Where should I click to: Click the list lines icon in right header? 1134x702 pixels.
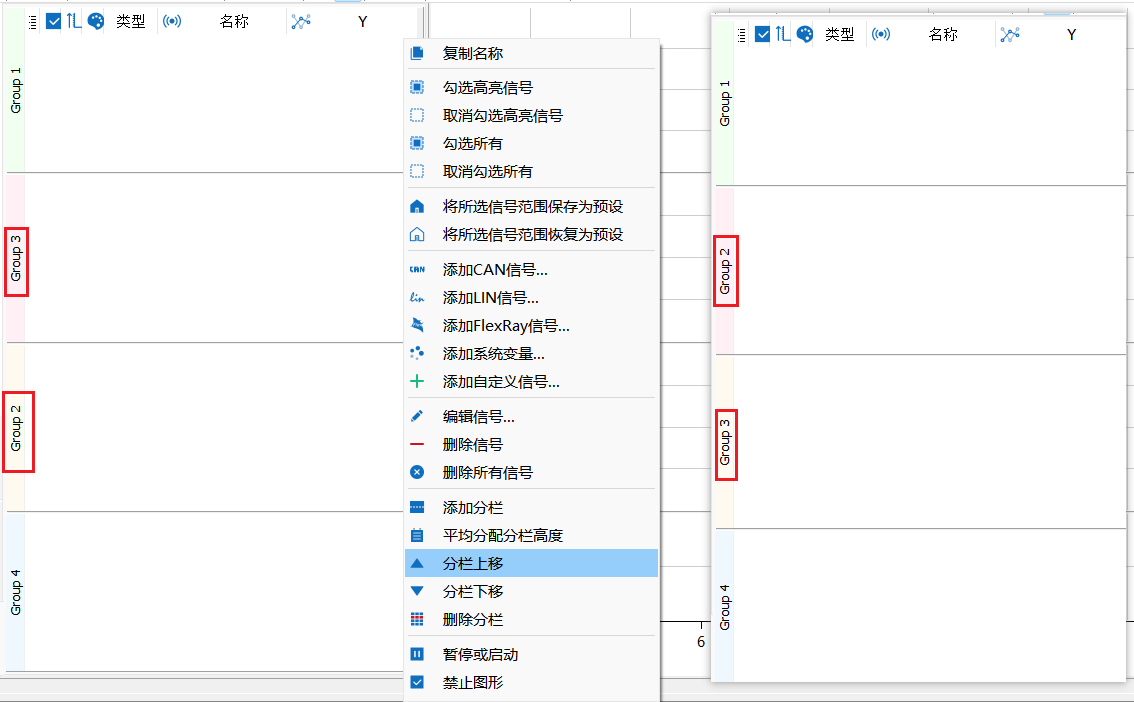(x=741, y=35)
